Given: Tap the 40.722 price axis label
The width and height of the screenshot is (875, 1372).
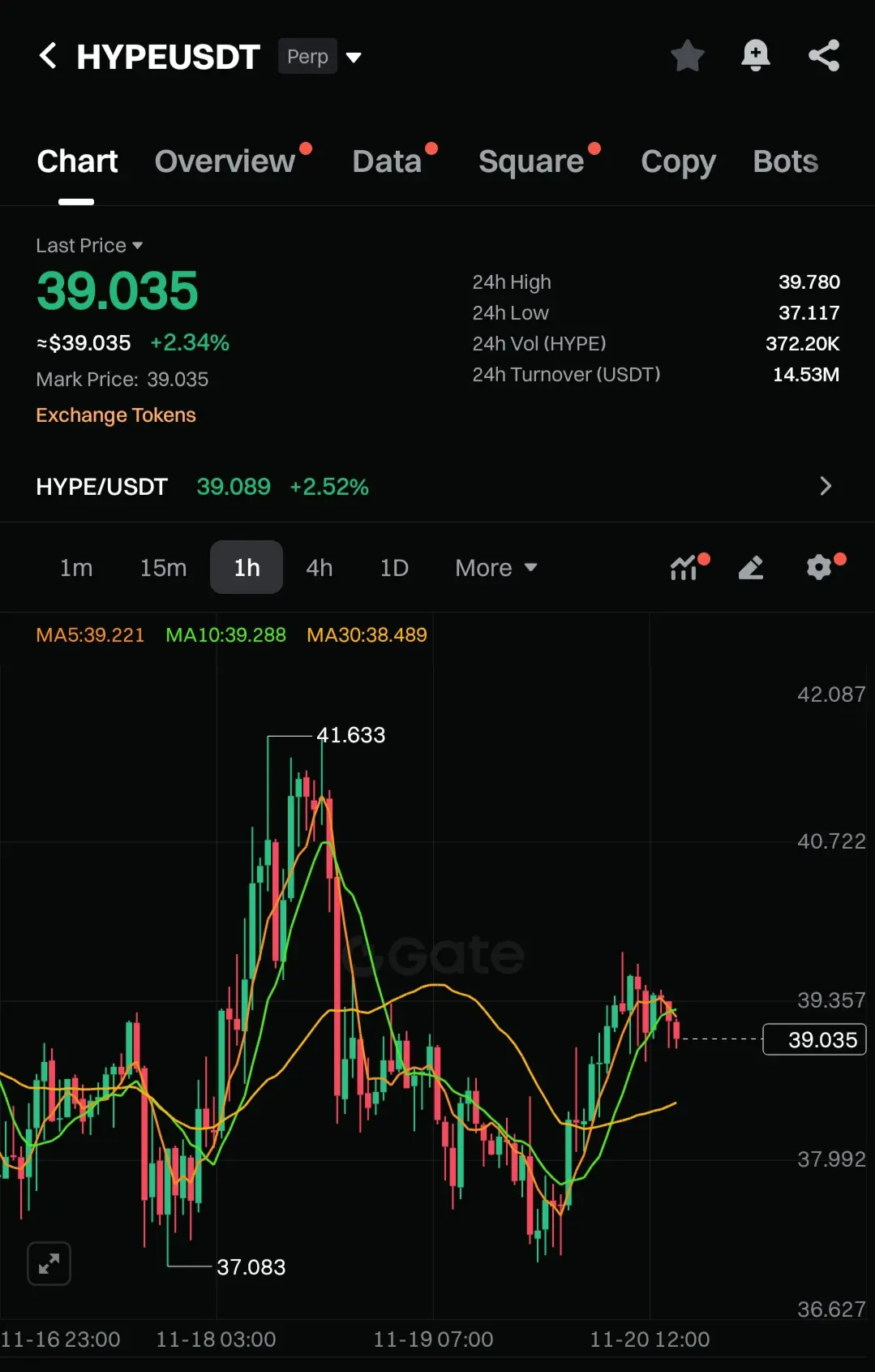Looking at the screenshot, I should coord(831,841).
